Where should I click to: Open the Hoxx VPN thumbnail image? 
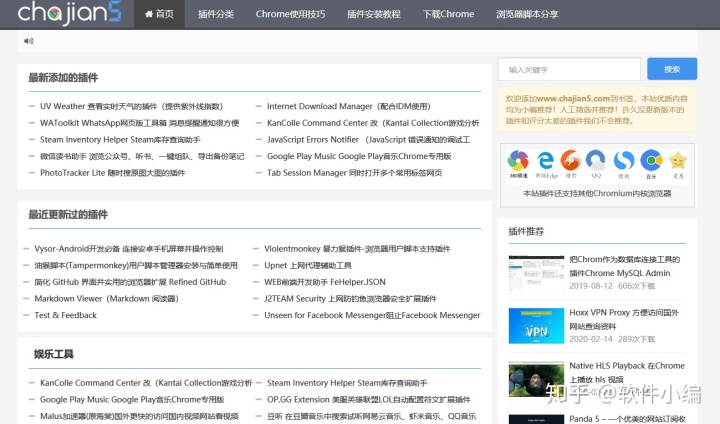tap(536, 326)
